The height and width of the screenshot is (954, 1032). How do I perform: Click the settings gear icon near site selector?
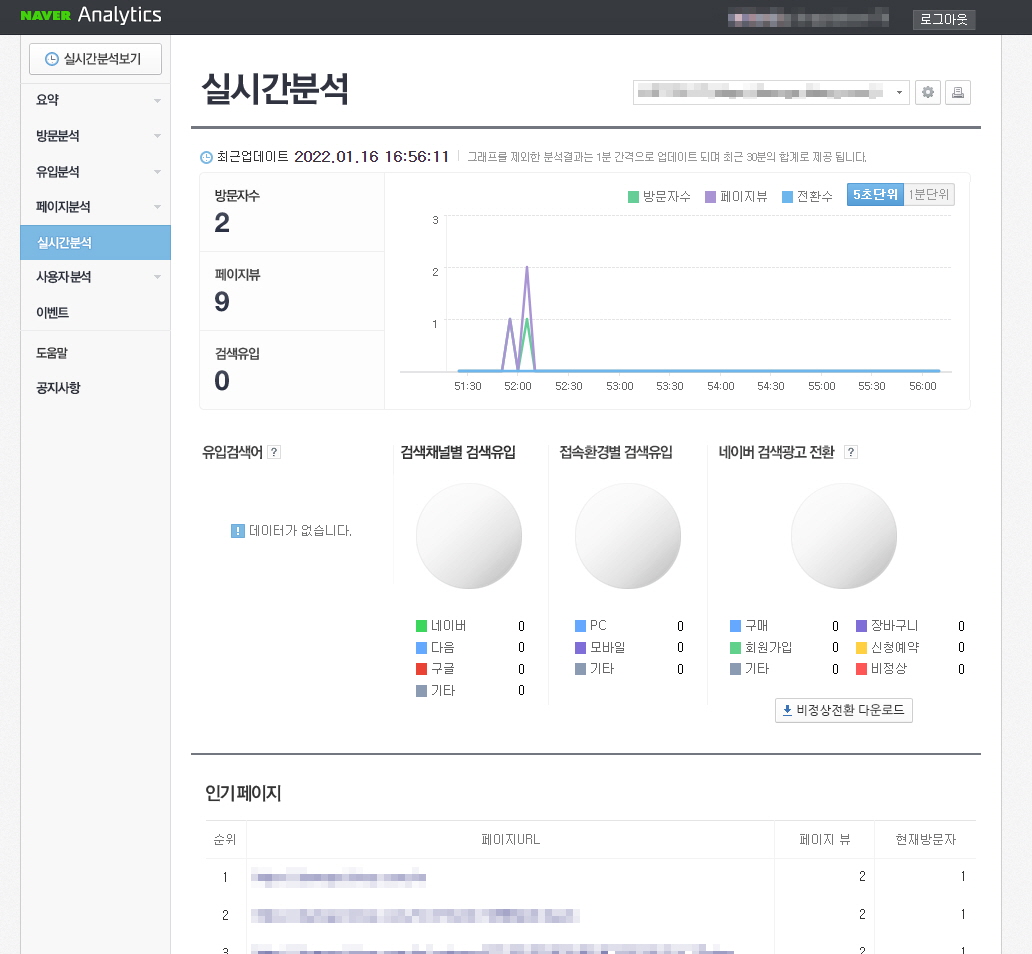point(928,92)
